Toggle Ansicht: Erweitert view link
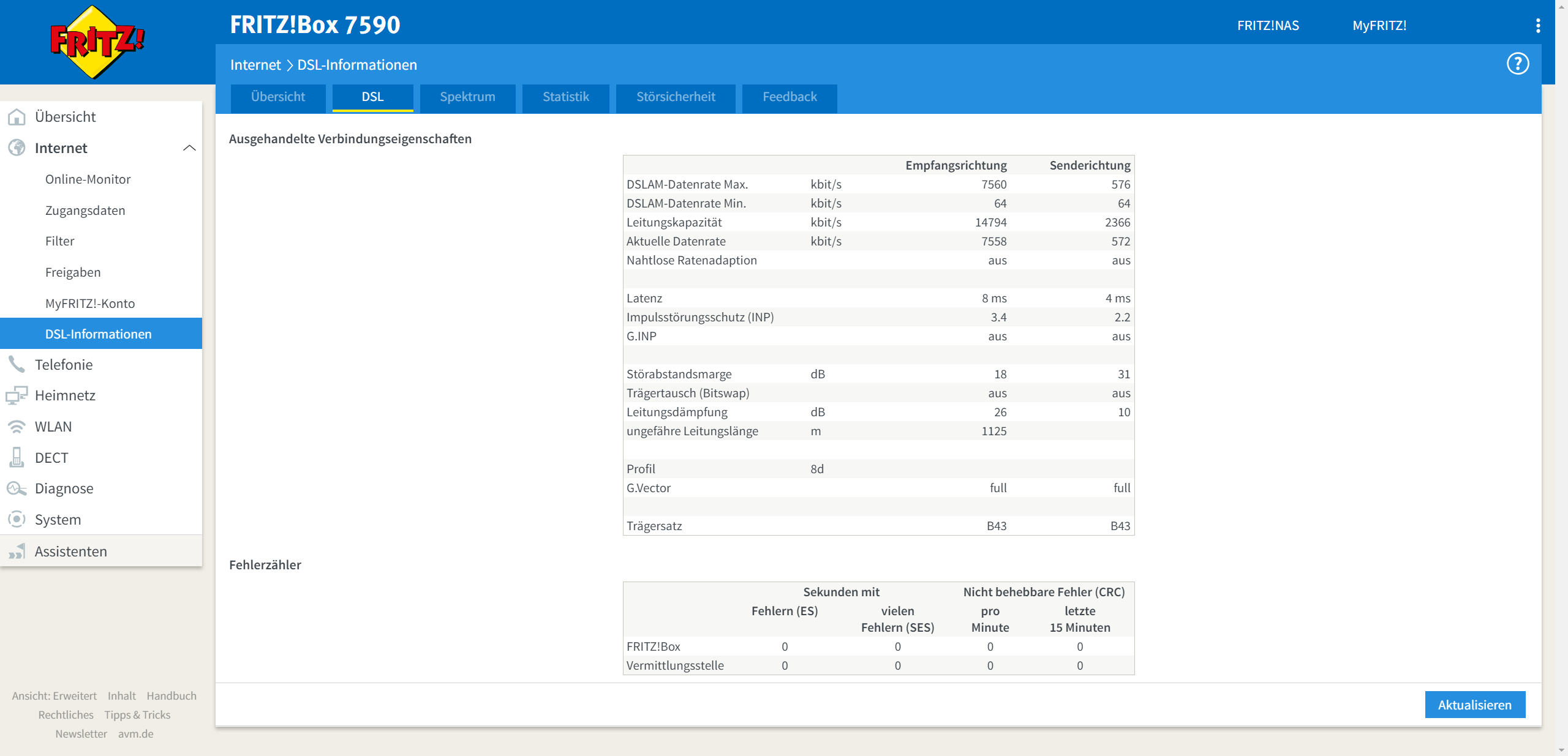This screenshot has width=1568, height=756. 55,696
